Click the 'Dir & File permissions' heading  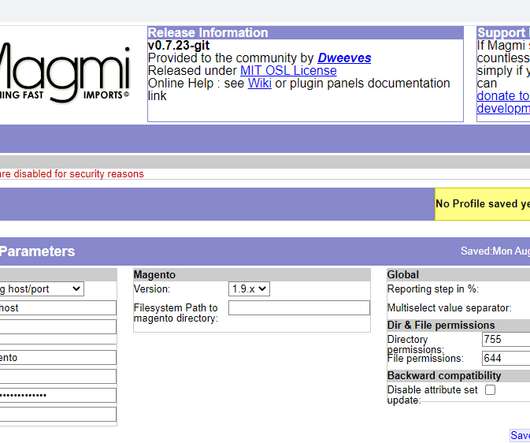point(441,325)
